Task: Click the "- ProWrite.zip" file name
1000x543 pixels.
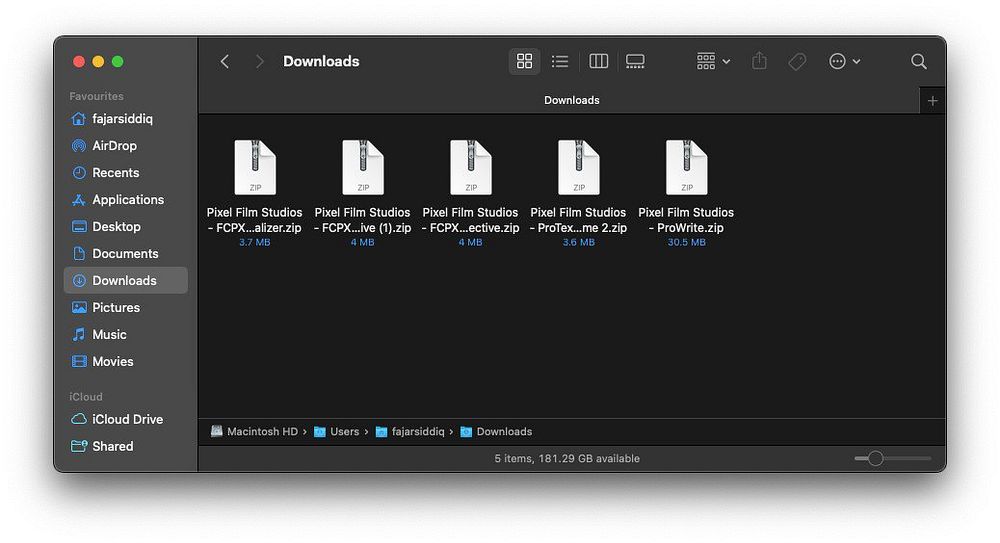Action: click(x=686, y=228)
